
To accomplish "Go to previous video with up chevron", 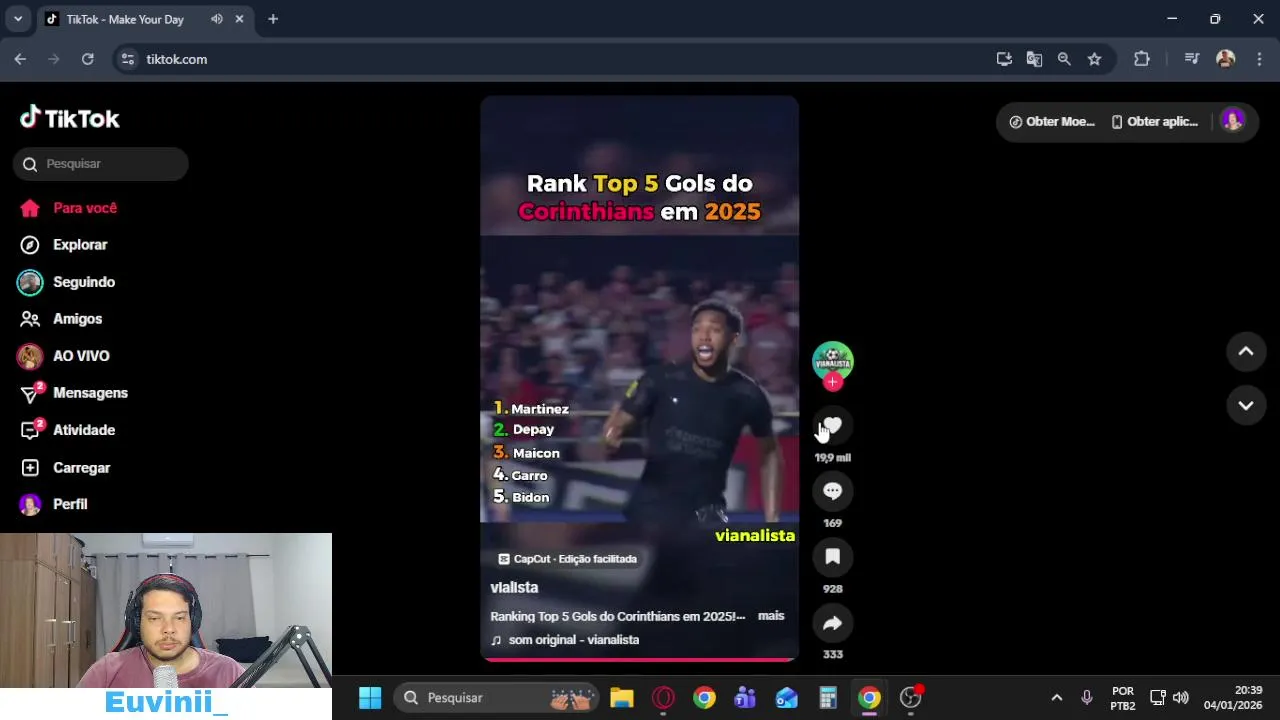I will coord(1246,351).
